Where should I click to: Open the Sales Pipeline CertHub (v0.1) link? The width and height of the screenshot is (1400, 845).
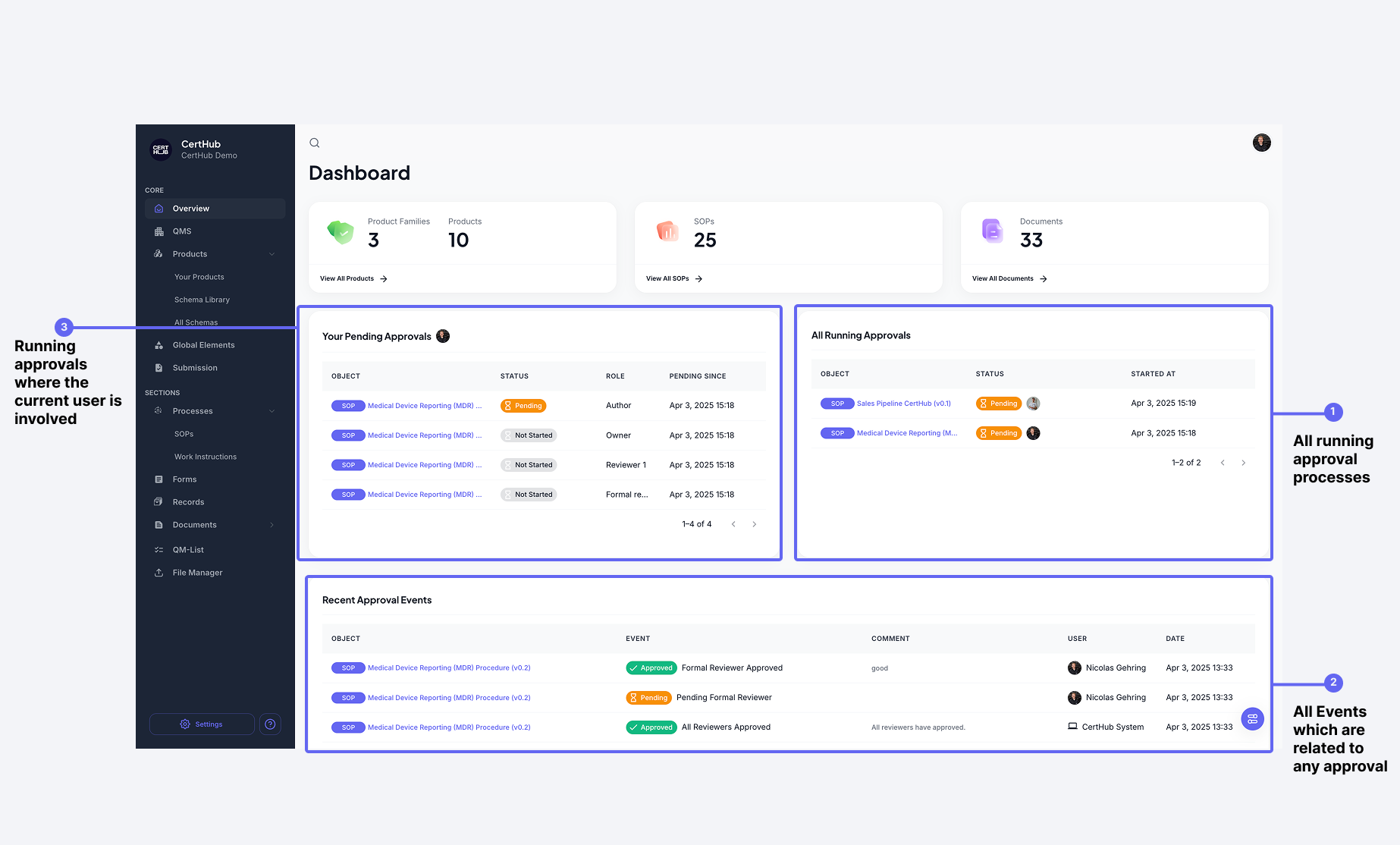pyautogui.click(x=904, y=403)
